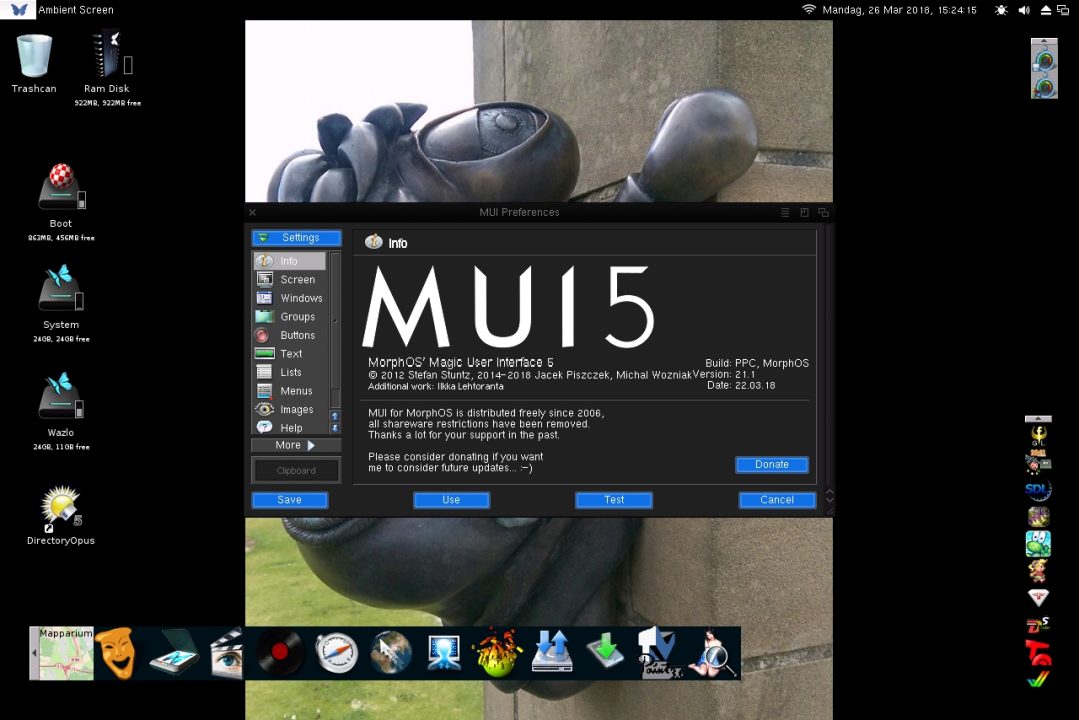This screenshot has width=1079, height=720.
Task: Click the Ambient Screen title text
Action: [76, 10]
